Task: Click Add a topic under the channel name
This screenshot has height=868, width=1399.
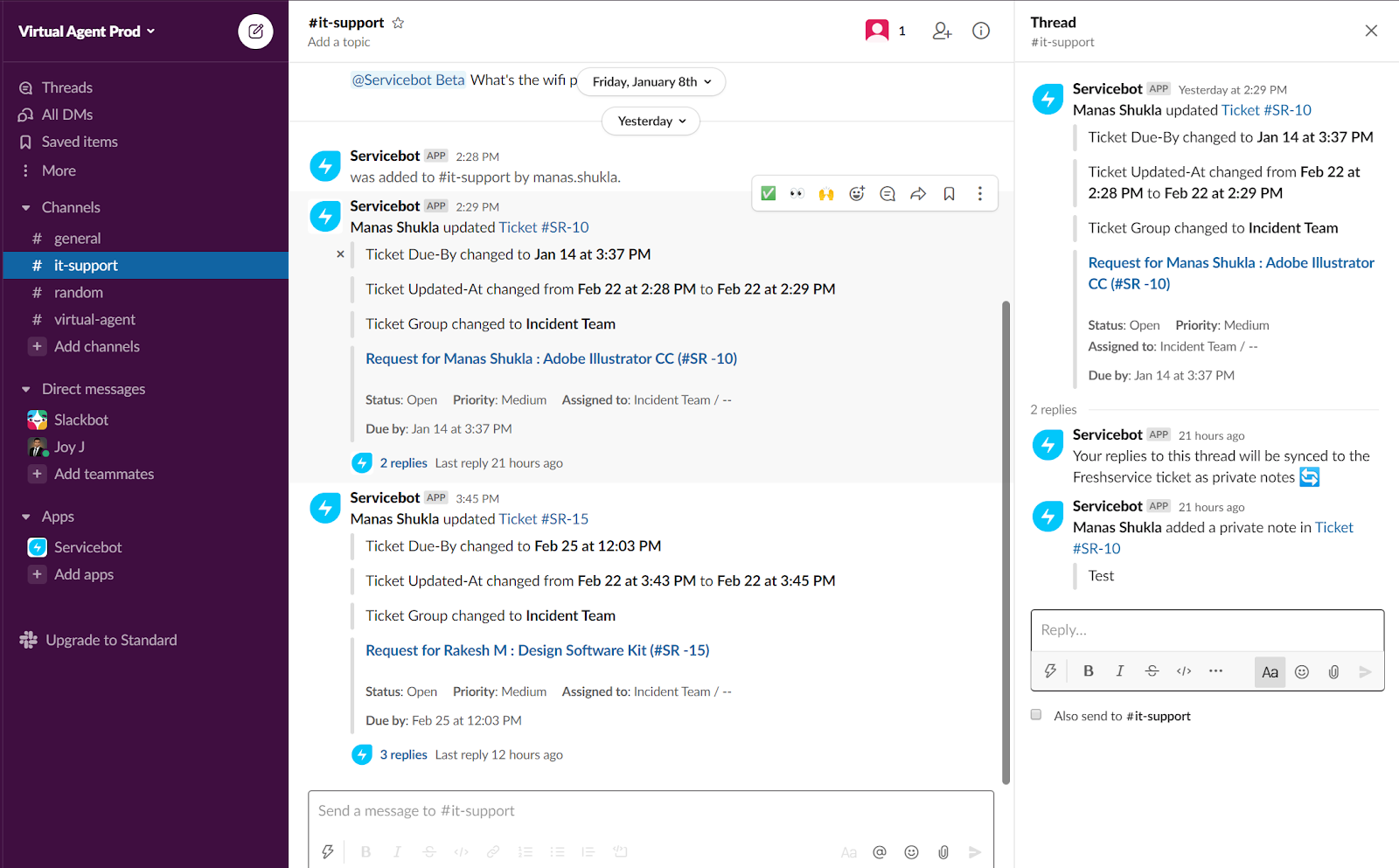Action: (x=338, y=42)
